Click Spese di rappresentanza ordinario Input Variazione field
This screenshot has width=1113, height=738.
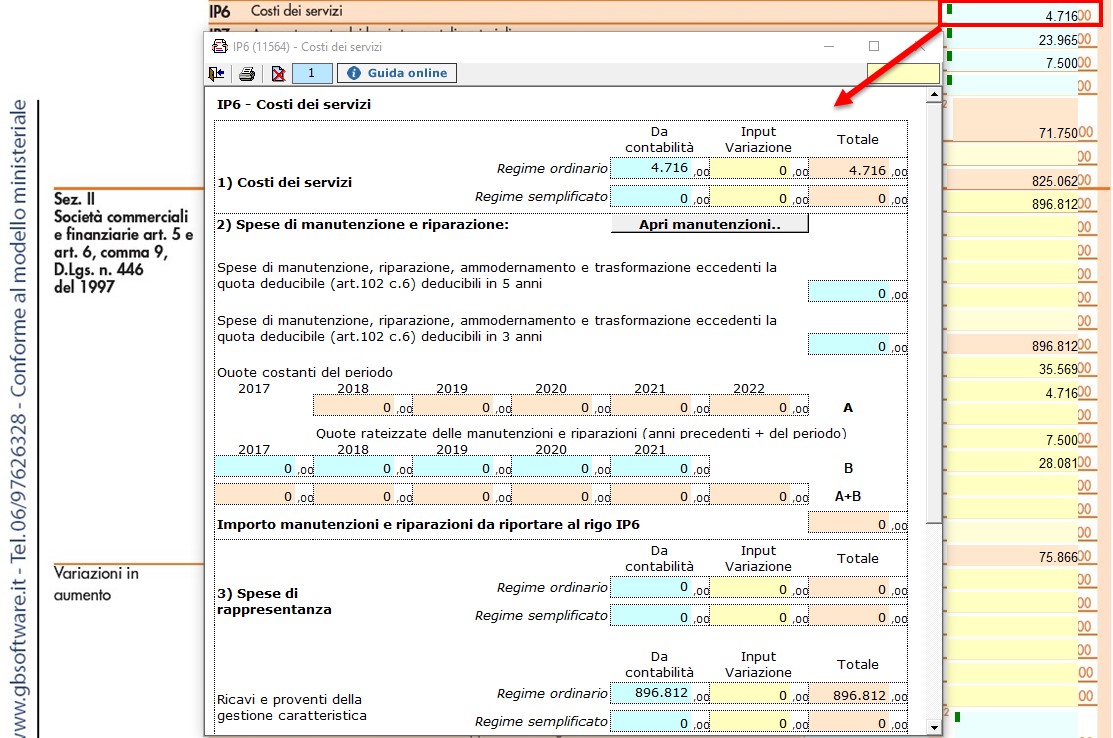click(x=759, y=588)
